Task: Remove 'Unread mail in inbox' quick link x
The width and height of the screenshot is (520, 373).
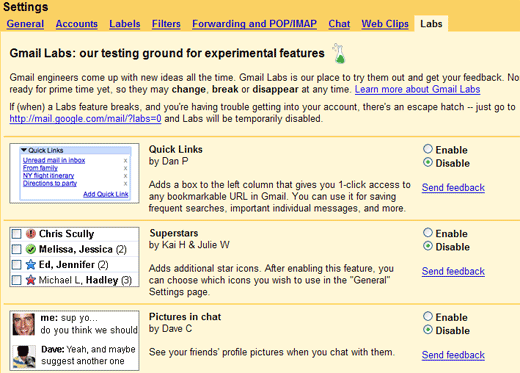Action: [125, 161]
